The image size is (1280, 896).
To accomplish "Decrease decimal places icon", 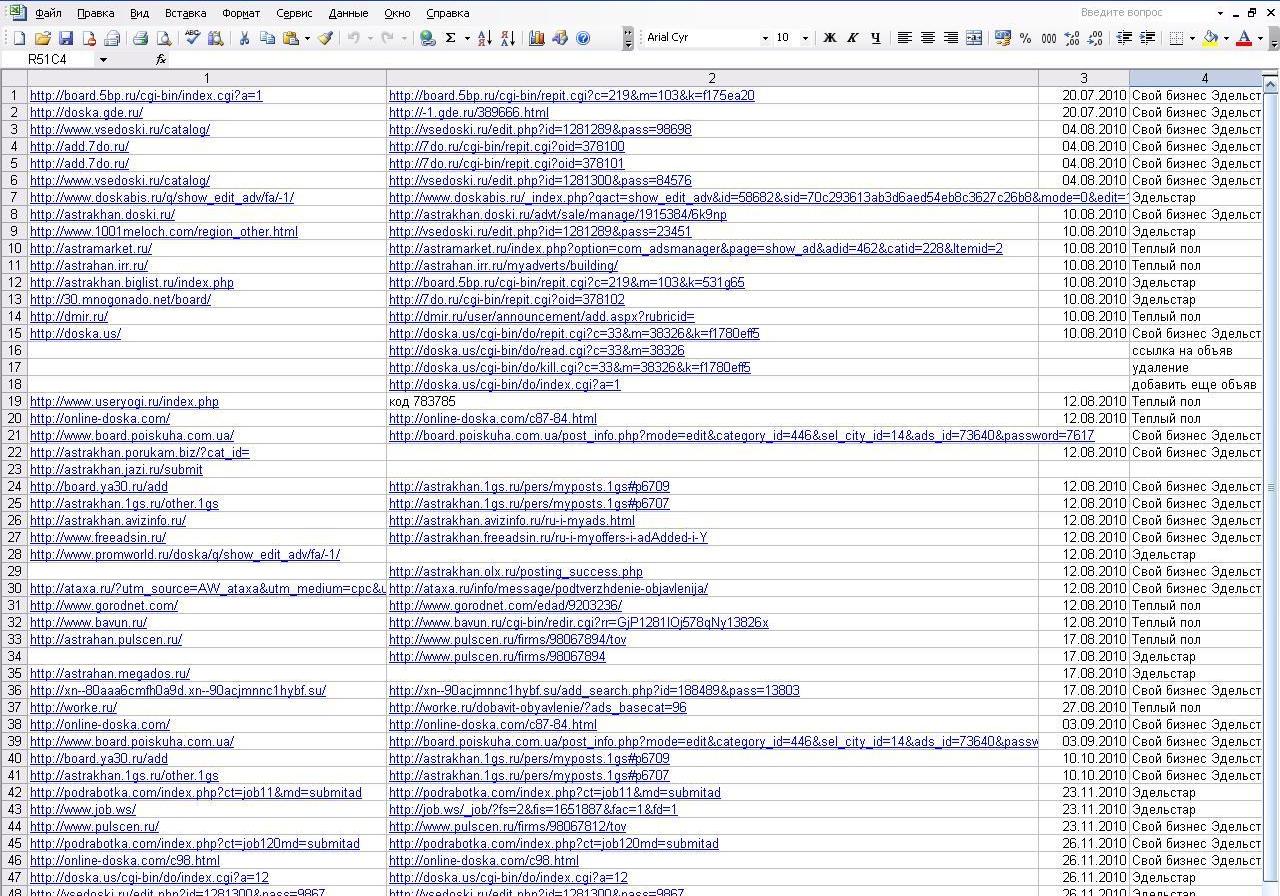I will pos(1095,38).
